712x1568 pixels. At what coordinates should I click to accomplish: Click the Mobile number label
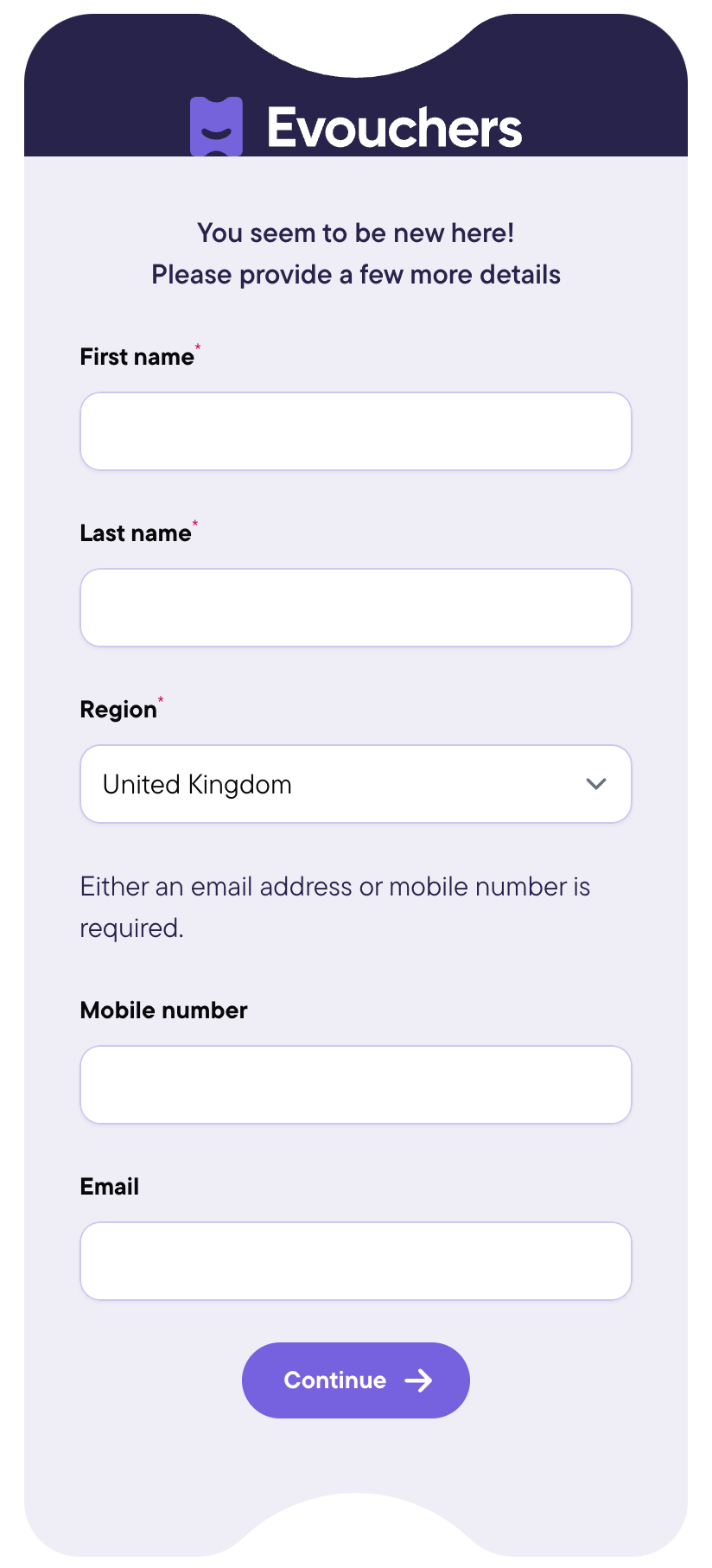pyautogui.click(x=163, y=1010)
